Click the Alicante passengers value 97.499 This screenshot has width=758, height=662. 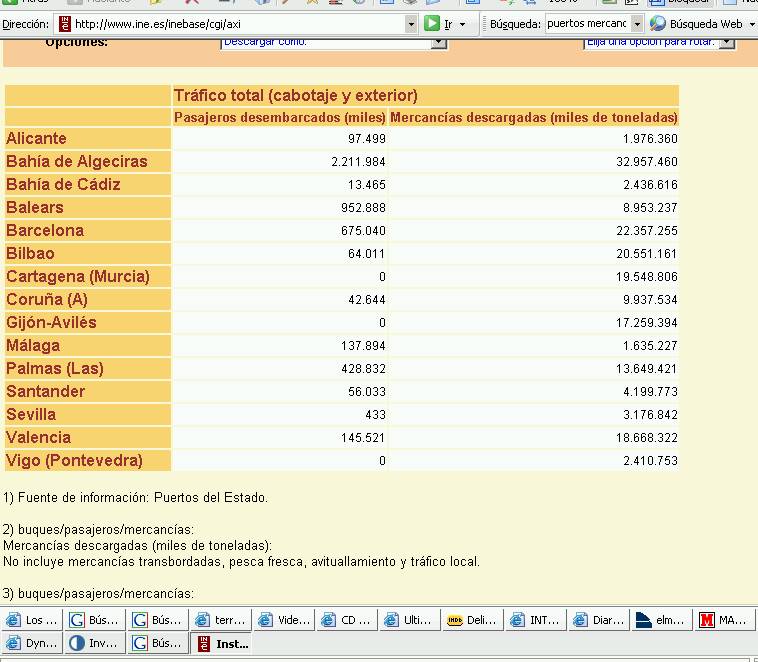(366, 139)
